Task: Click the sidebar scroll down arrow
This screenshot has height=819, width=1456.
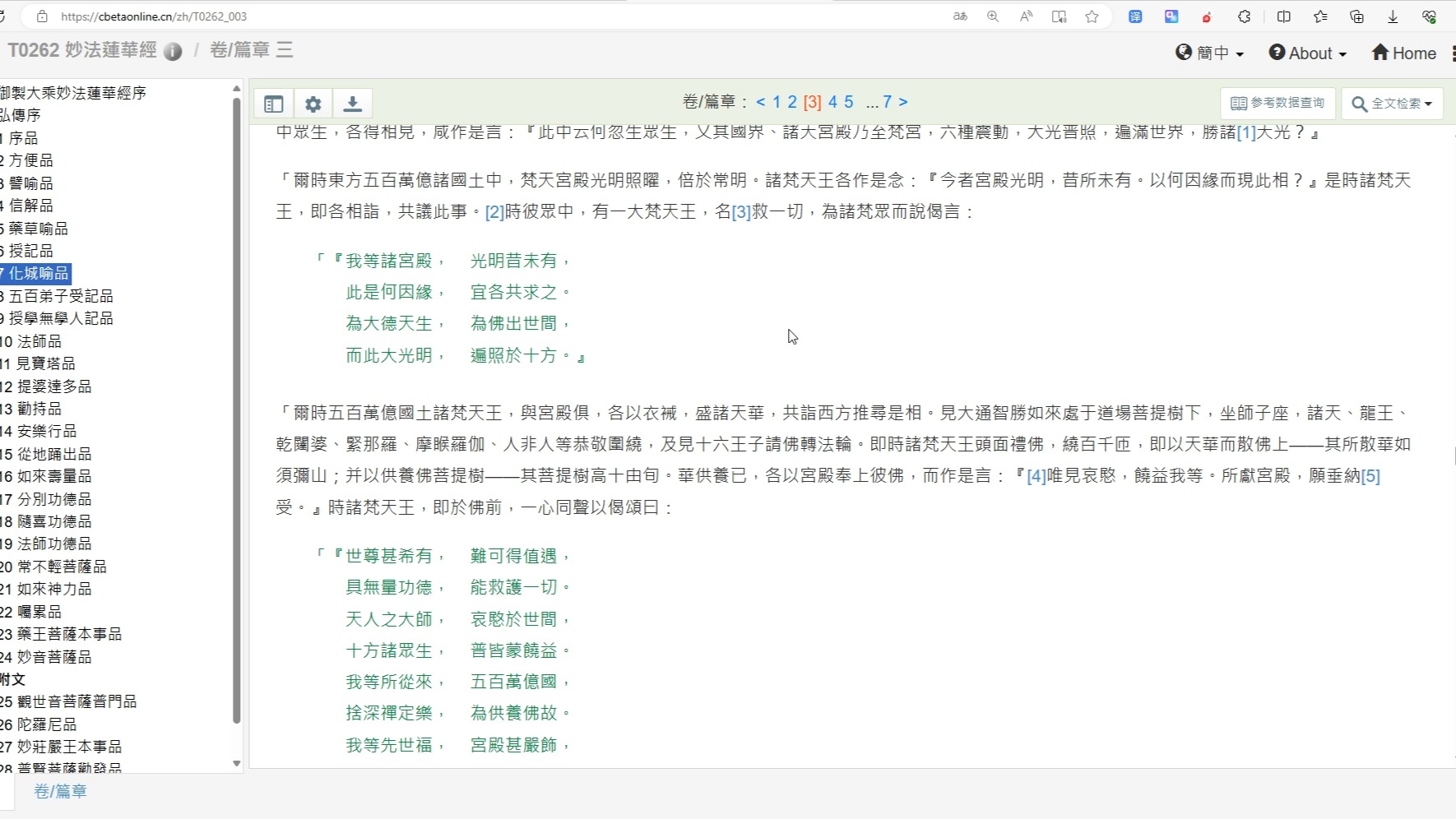Action: click(x=237, y=764)
